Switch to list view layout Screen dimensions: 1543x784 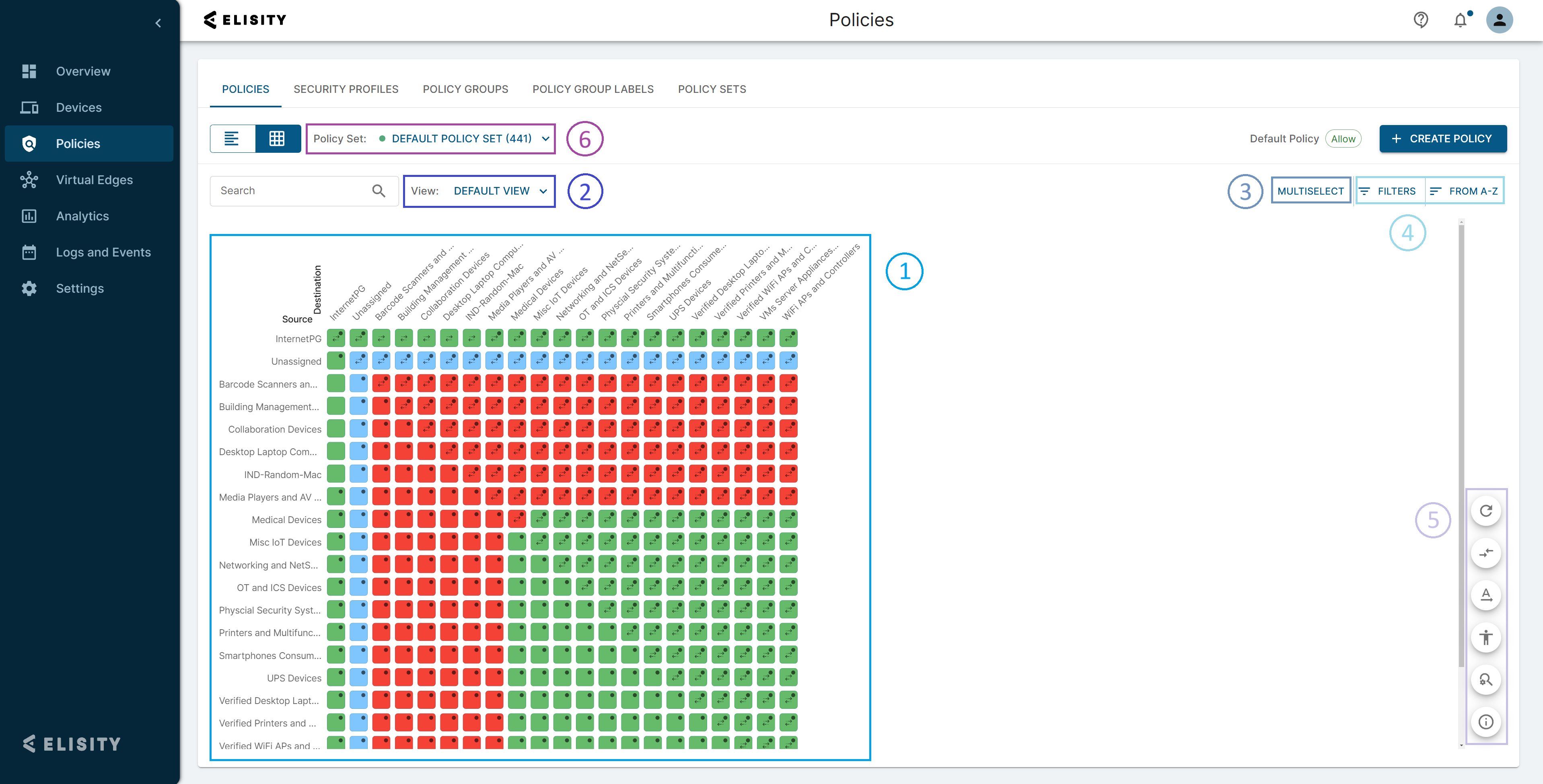232,139
